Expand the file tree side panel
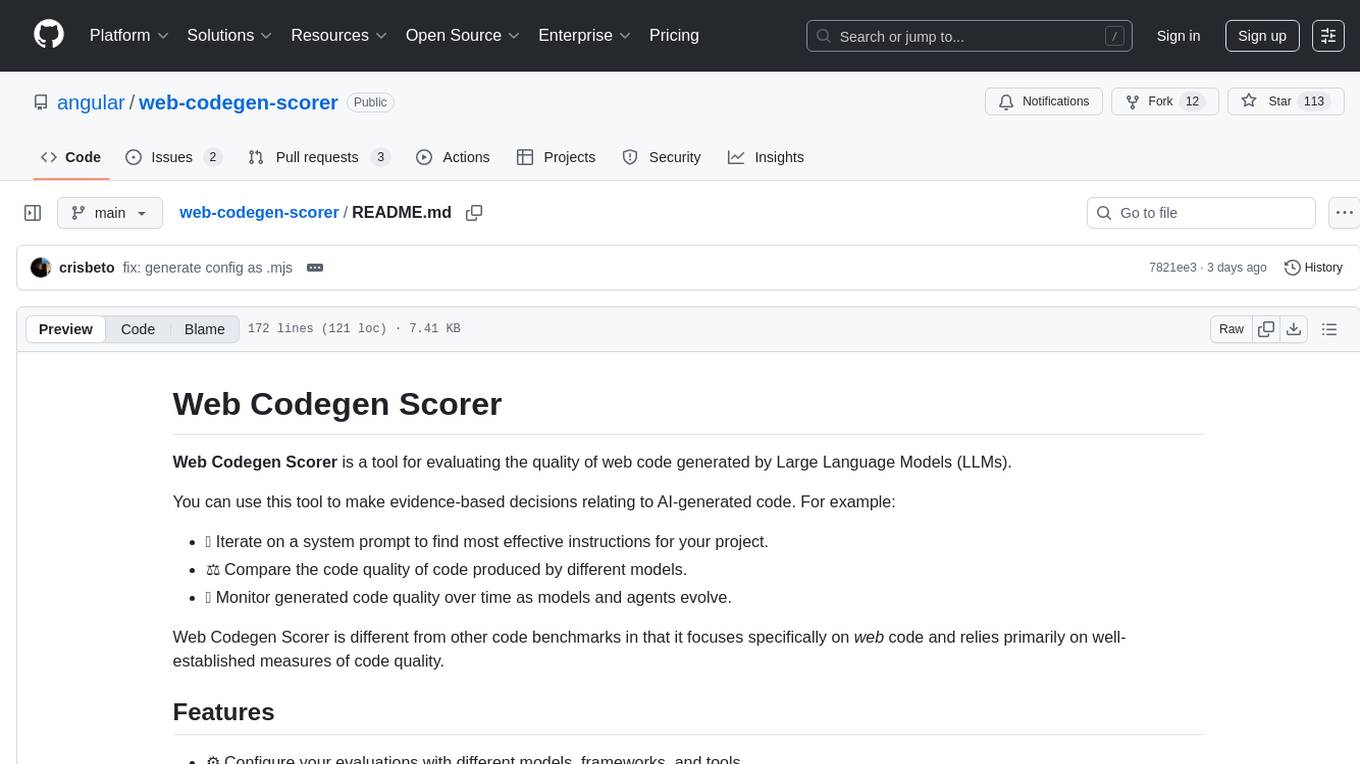1360x764 pixels. (x=33, y=213)
